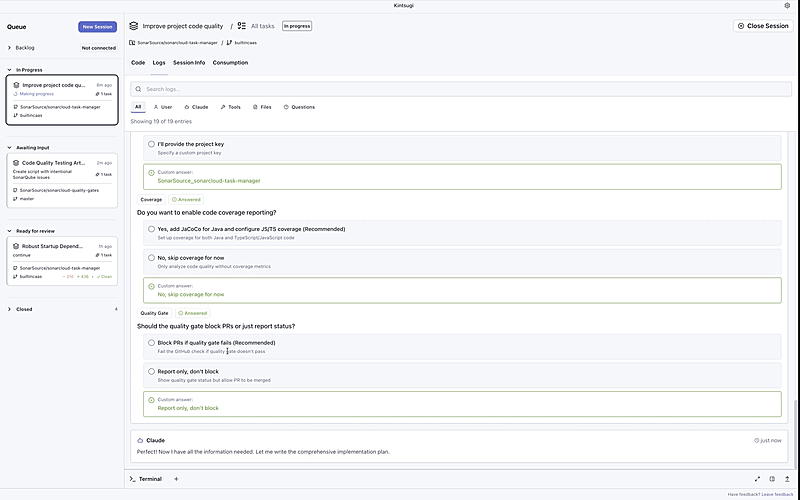Click the Showing 19 of 19 entries text
800x500 pixels.
point(161,121)
